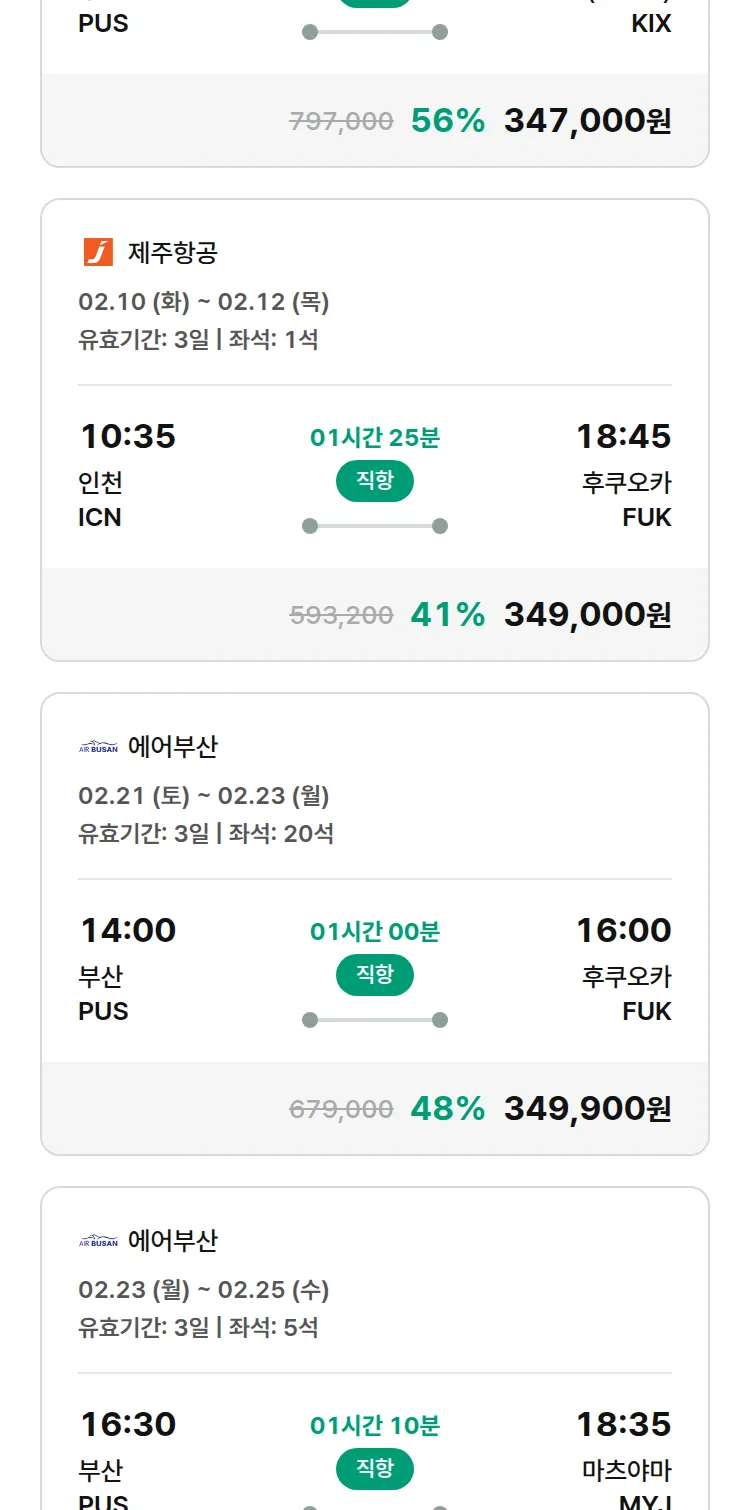Viewport: 750px width, 1510px height.
Task: Click the 10:35 Incheon departure time
Action: [128, 437]
